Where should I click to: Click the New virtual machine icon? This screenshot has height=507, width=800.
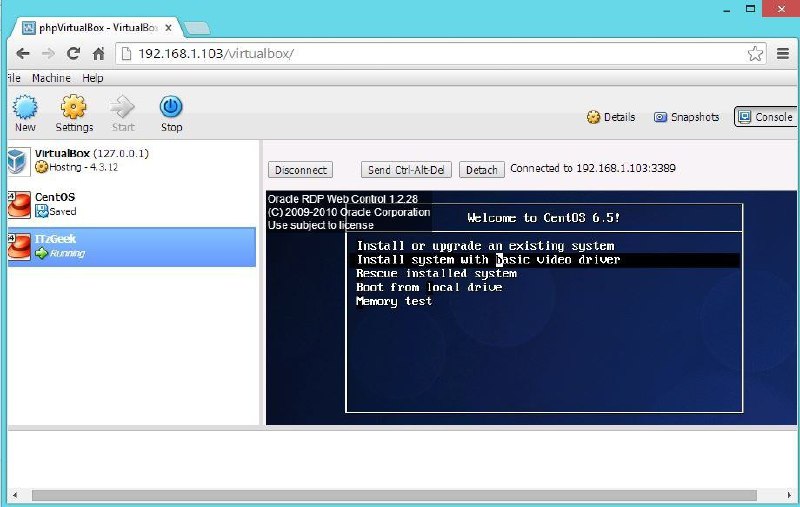[25, 107]
